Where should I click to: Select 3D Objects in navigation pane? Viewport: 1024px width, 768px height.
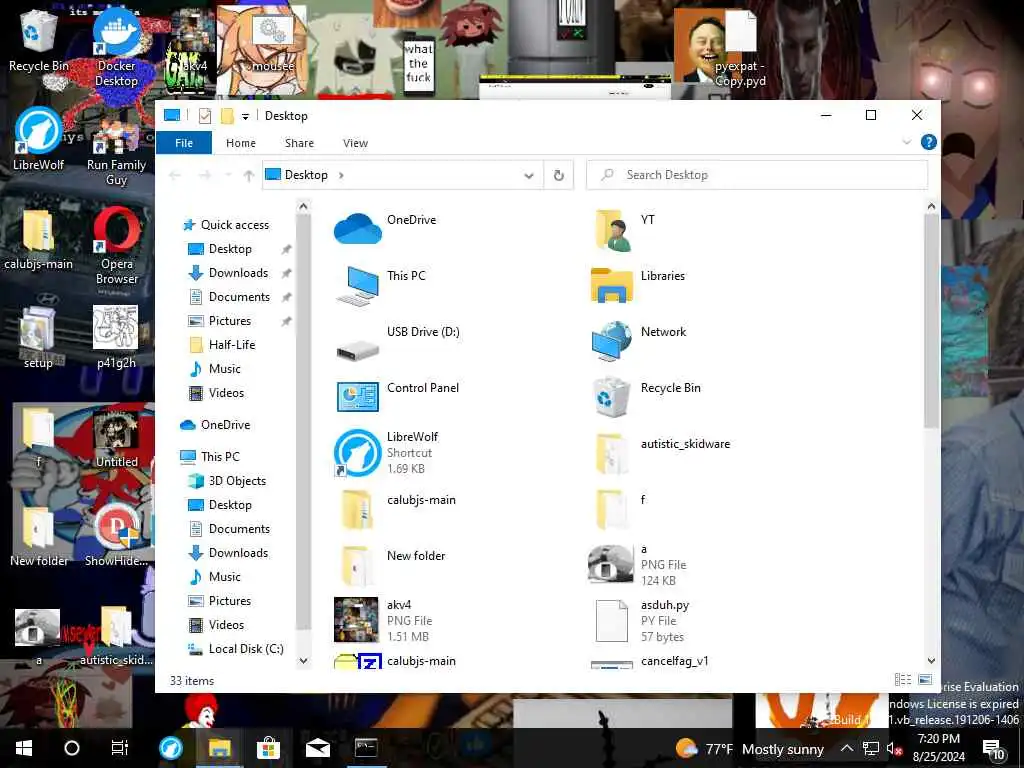(x=227, y=481)
